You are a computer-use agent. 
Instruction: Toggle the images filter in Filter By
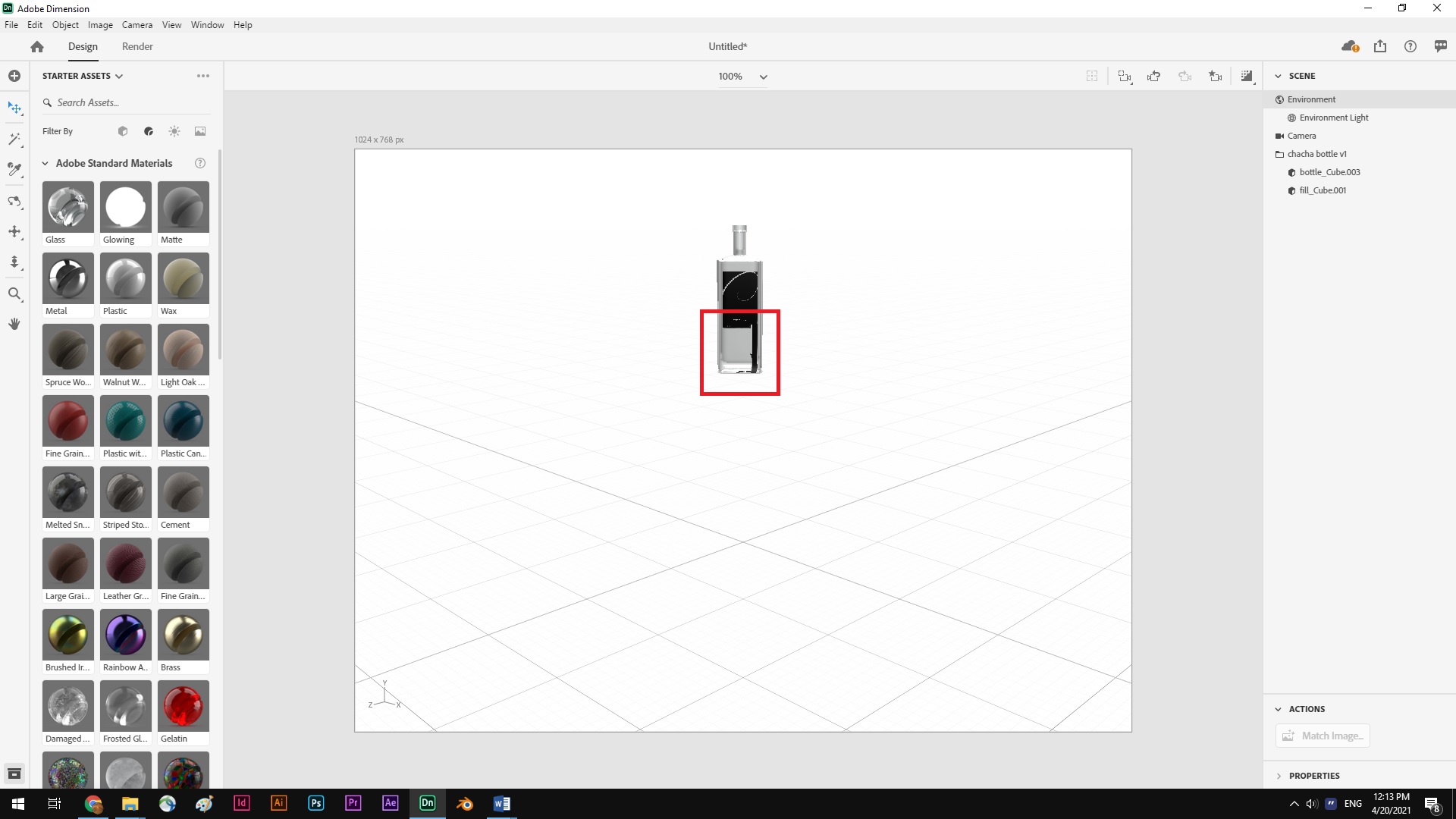[199, 131]
